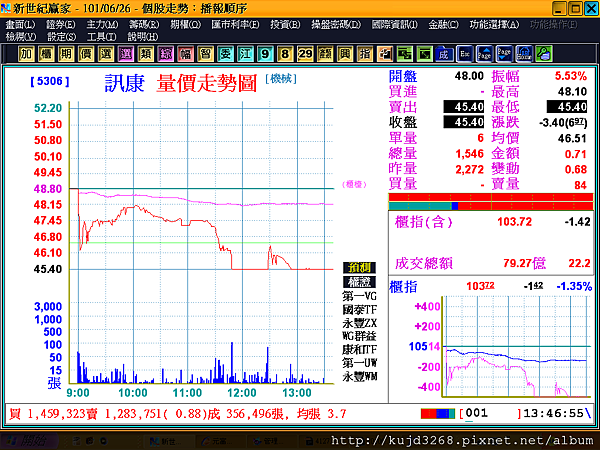
Task: Select warrant WG群益 in list
Action: 359,336
